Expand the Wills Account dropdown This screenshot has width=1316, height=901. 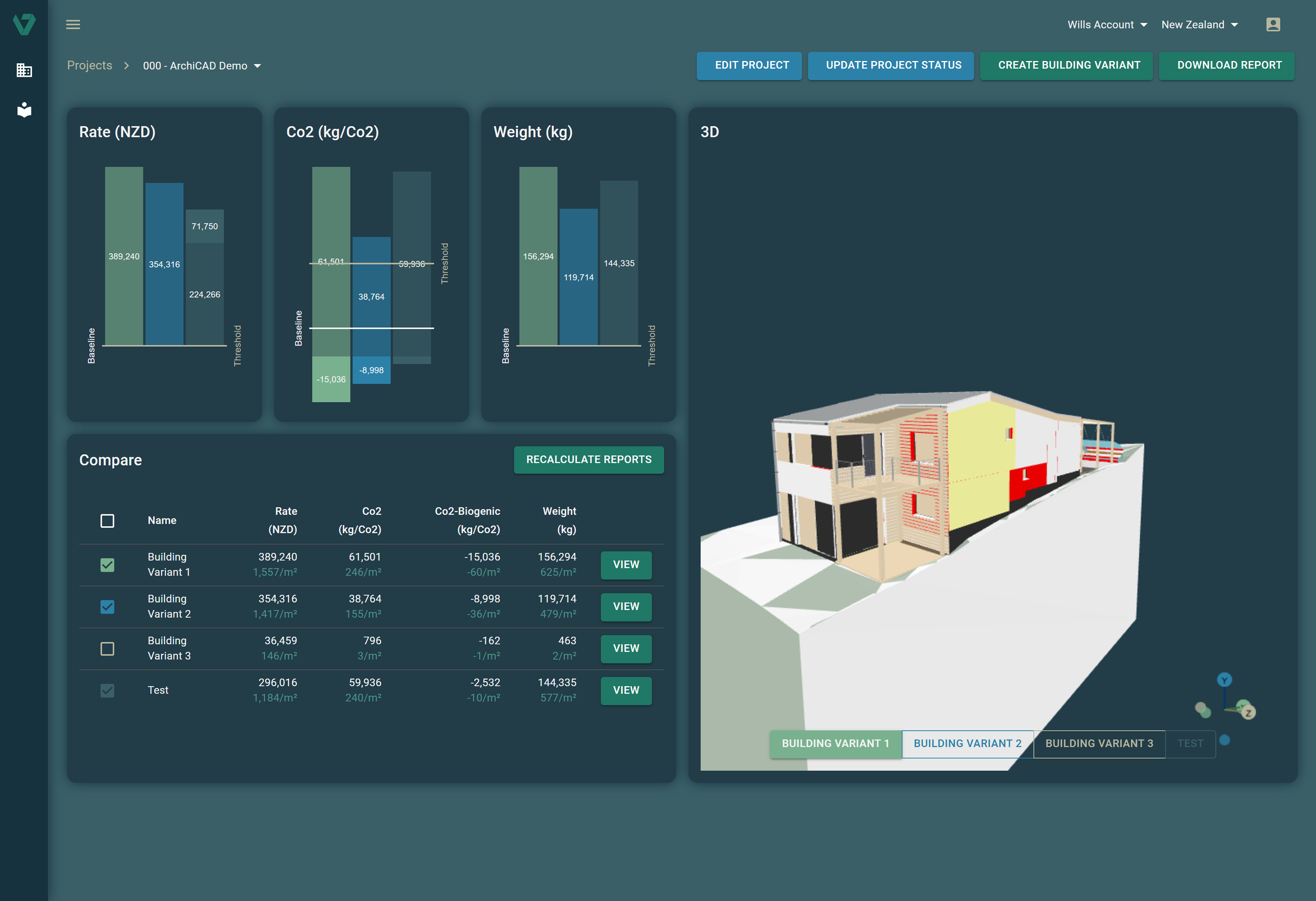[1107, 24]
